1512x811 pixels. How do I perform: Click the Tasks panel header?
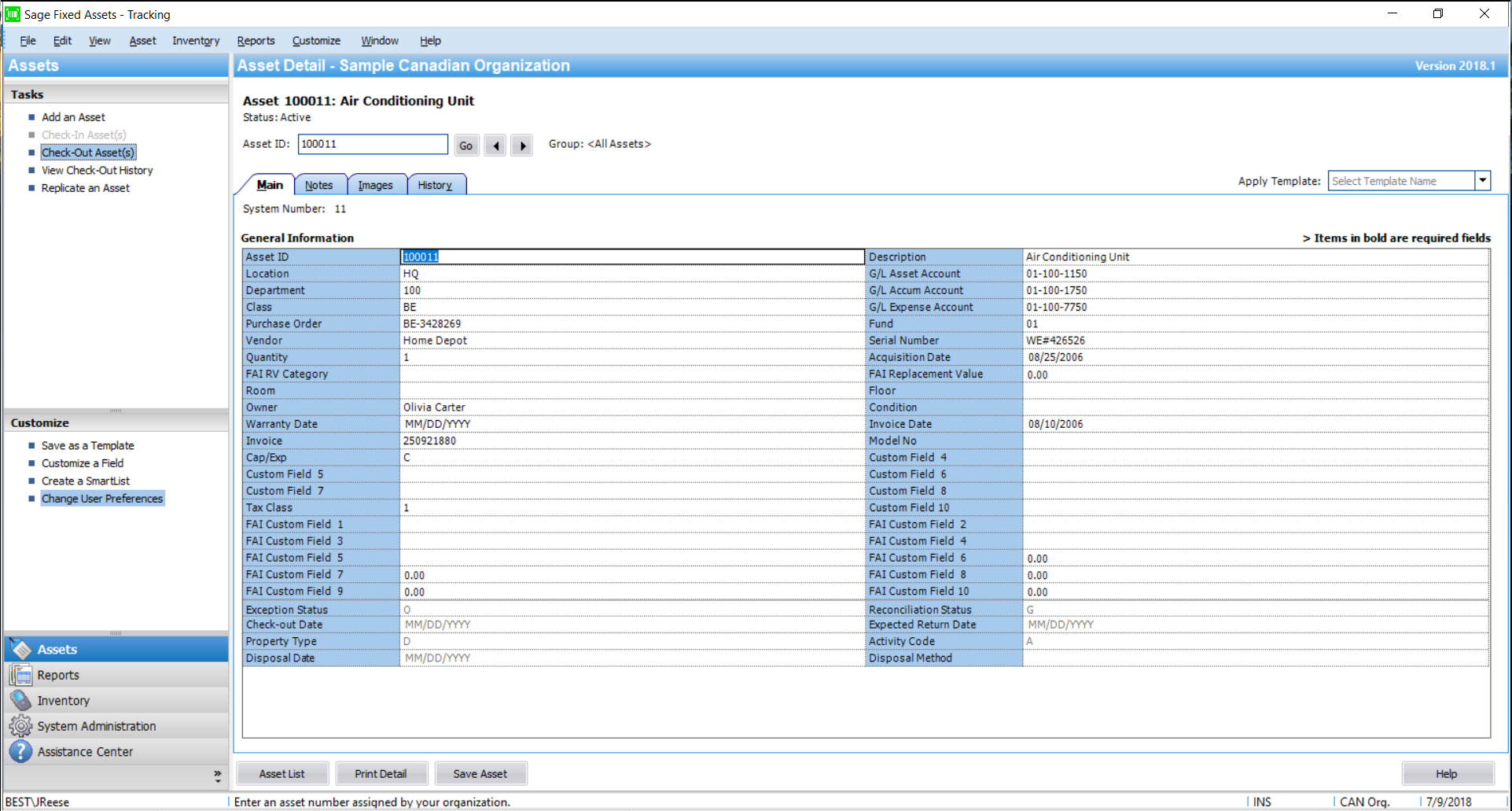click(x=116, y=94)
